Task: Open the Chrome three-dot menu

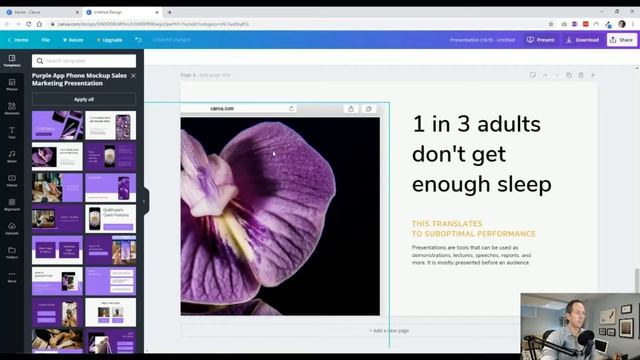Action: tap(633, 24)
